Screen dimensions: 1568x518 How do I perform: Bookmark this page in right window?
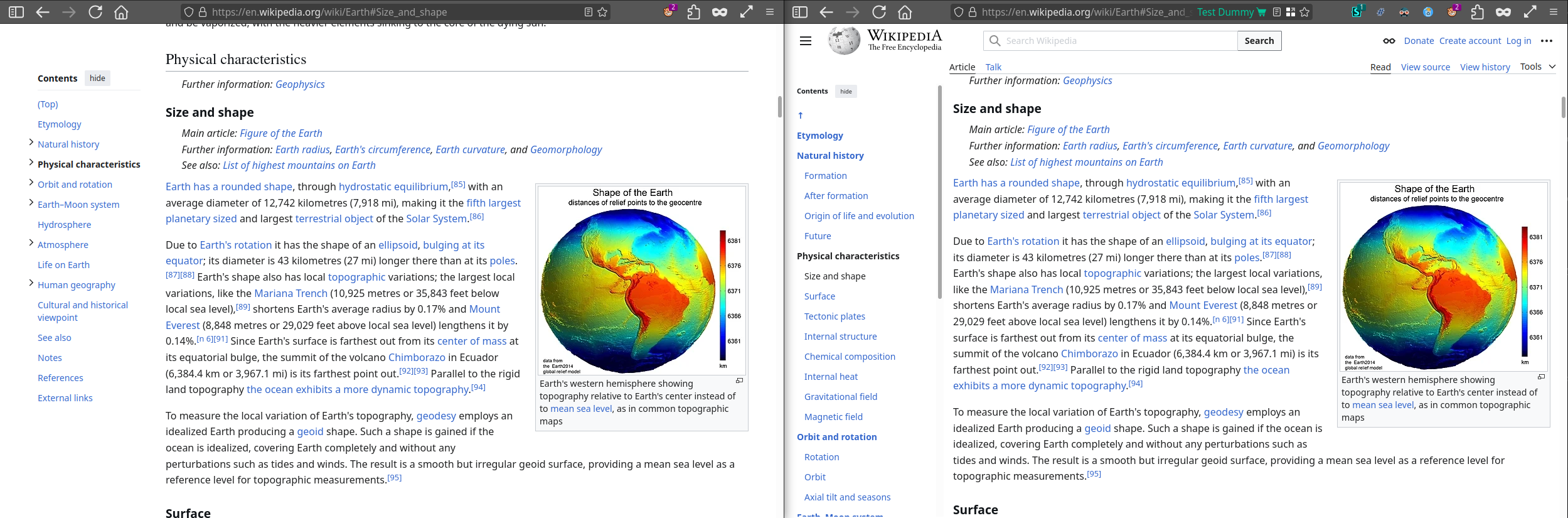1304,12
